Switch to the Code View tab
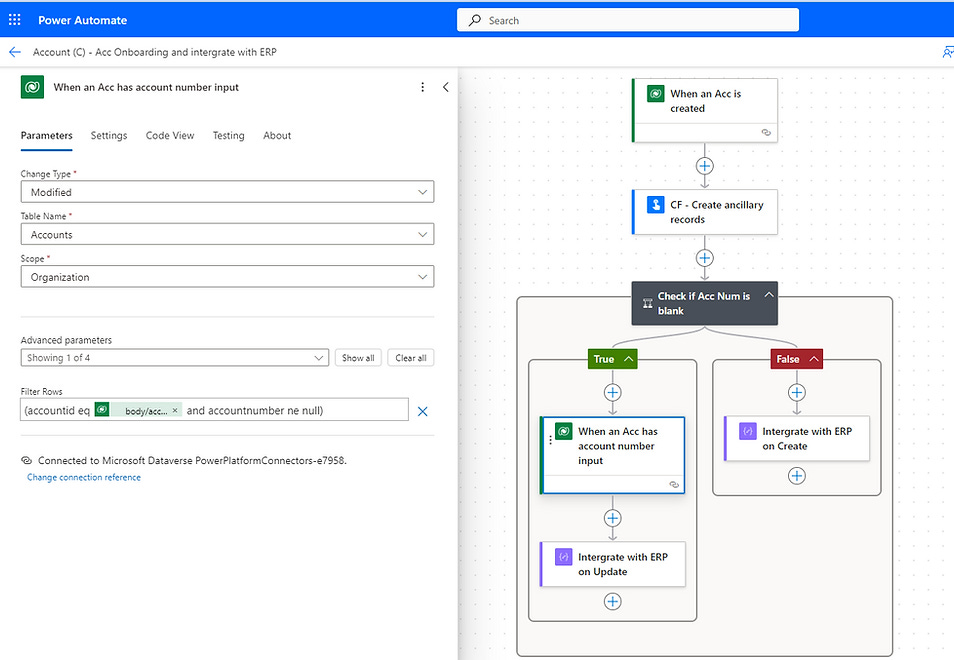The image size is (954, 660). pos(170,136)
